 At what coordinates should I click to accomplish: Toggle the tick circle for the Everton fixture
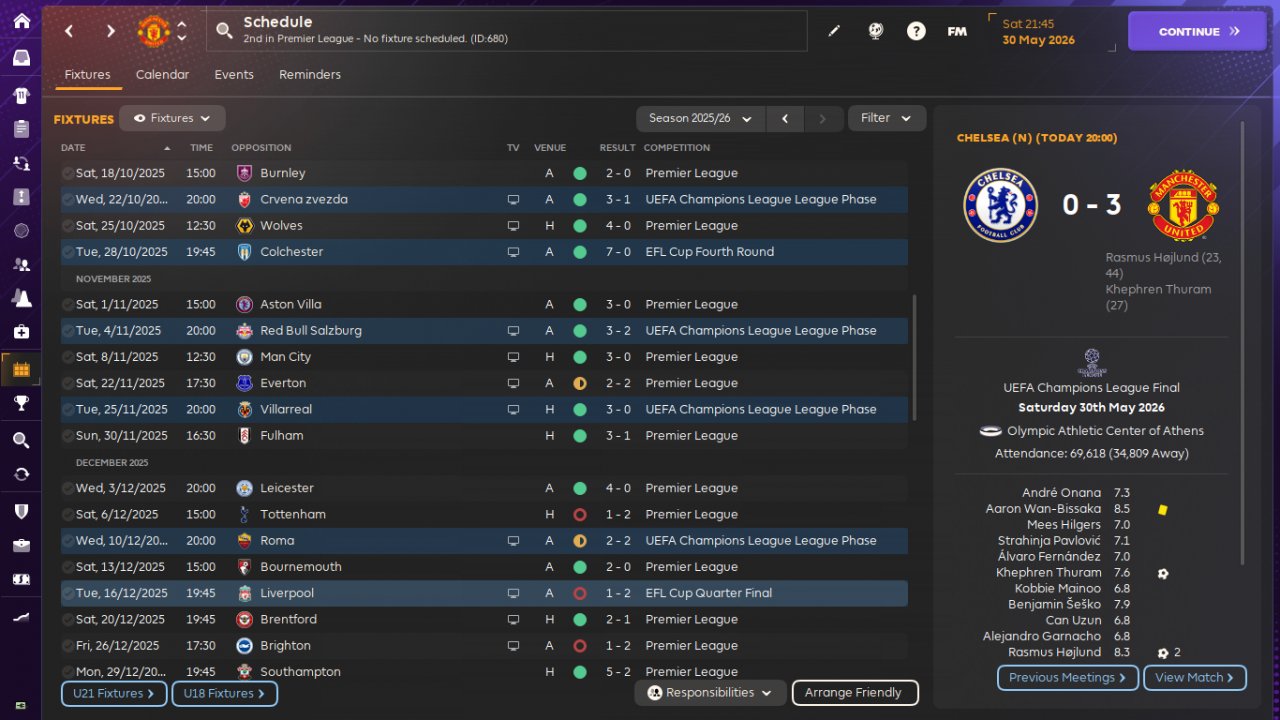pyautogui.click(x=67, y=383)
